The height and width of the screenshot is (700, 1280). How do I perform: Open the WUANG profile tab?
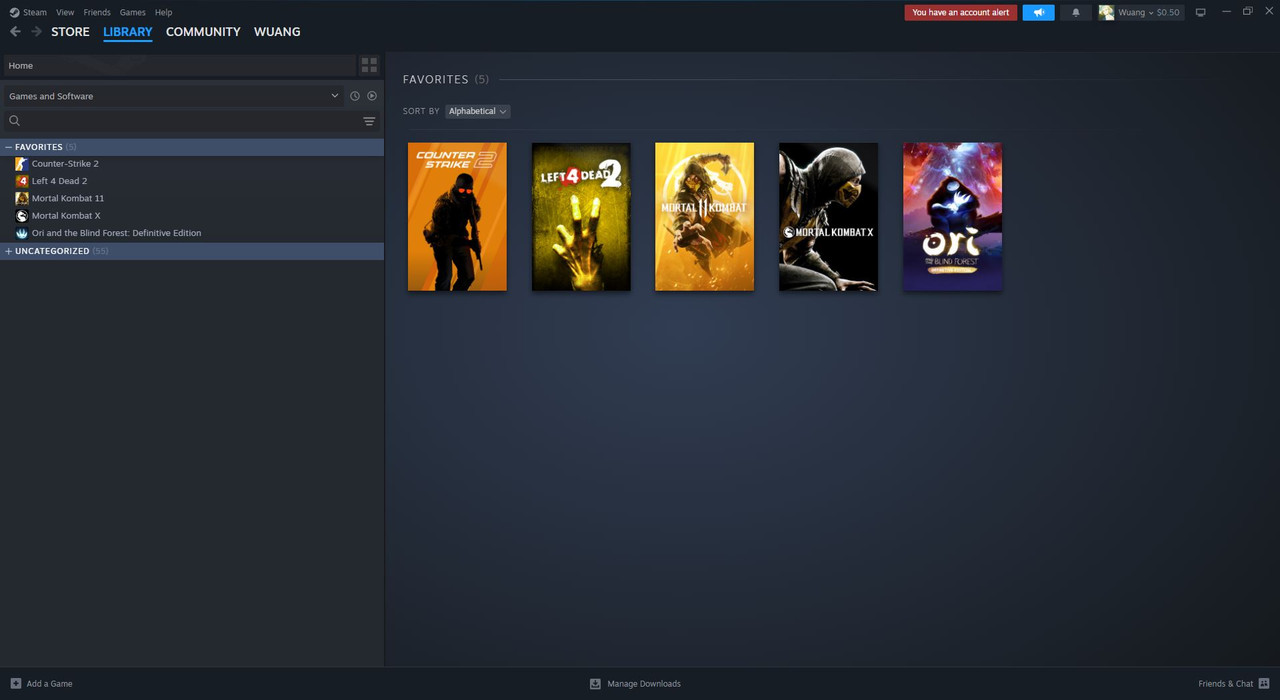click(x=277, y=32)
